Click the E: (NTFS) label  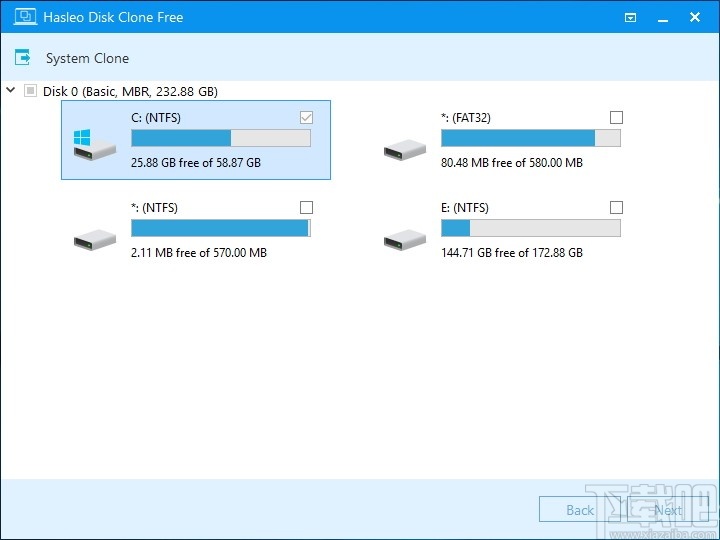pos(465,208)
